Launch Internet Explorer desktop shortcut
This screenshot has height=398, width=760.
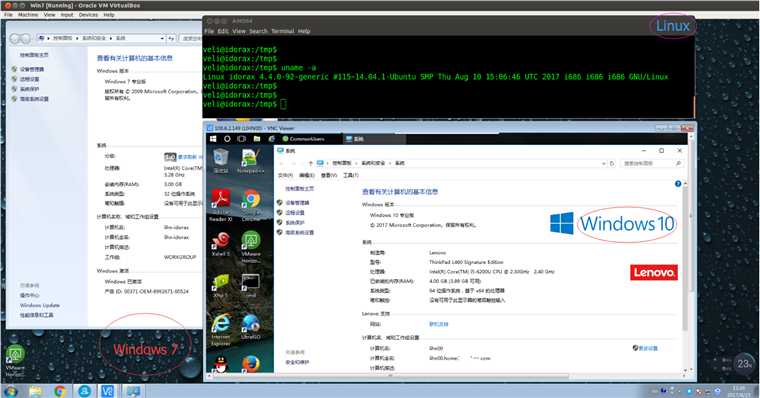(x=221, y=329)
